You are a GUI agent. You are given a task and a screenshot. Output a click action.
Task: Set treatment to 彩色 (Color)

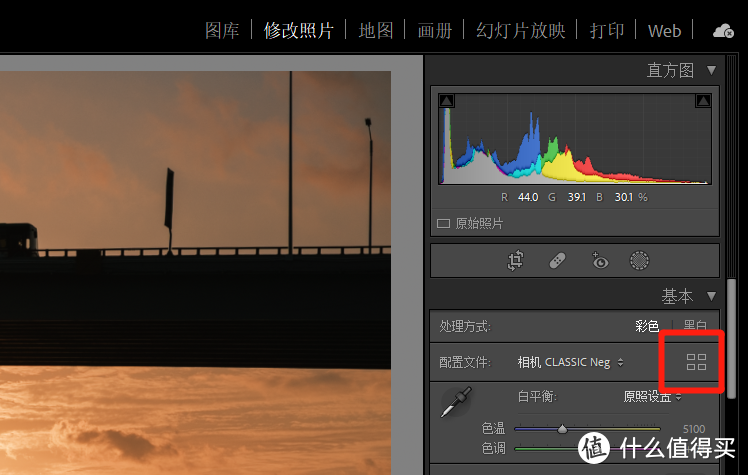click(647, 326)
